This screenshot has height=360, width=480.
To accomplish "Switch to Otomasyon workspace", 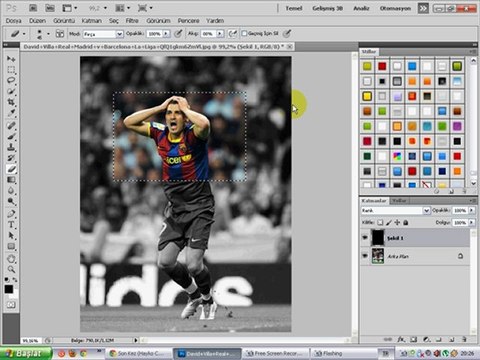I will click(395, 8).
